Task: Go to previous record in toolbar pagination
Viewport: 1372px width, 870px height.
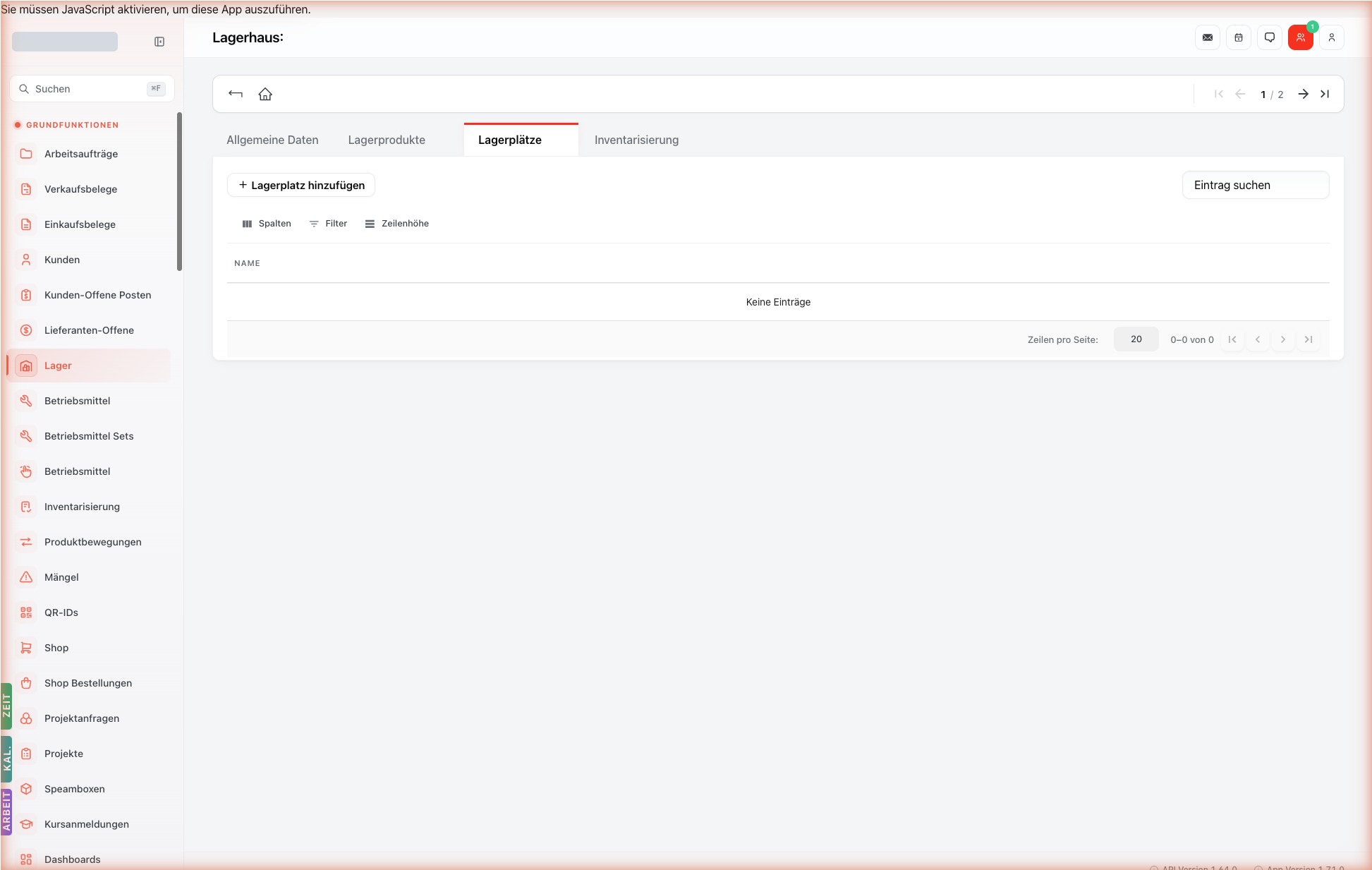Action: (1240, 94)
